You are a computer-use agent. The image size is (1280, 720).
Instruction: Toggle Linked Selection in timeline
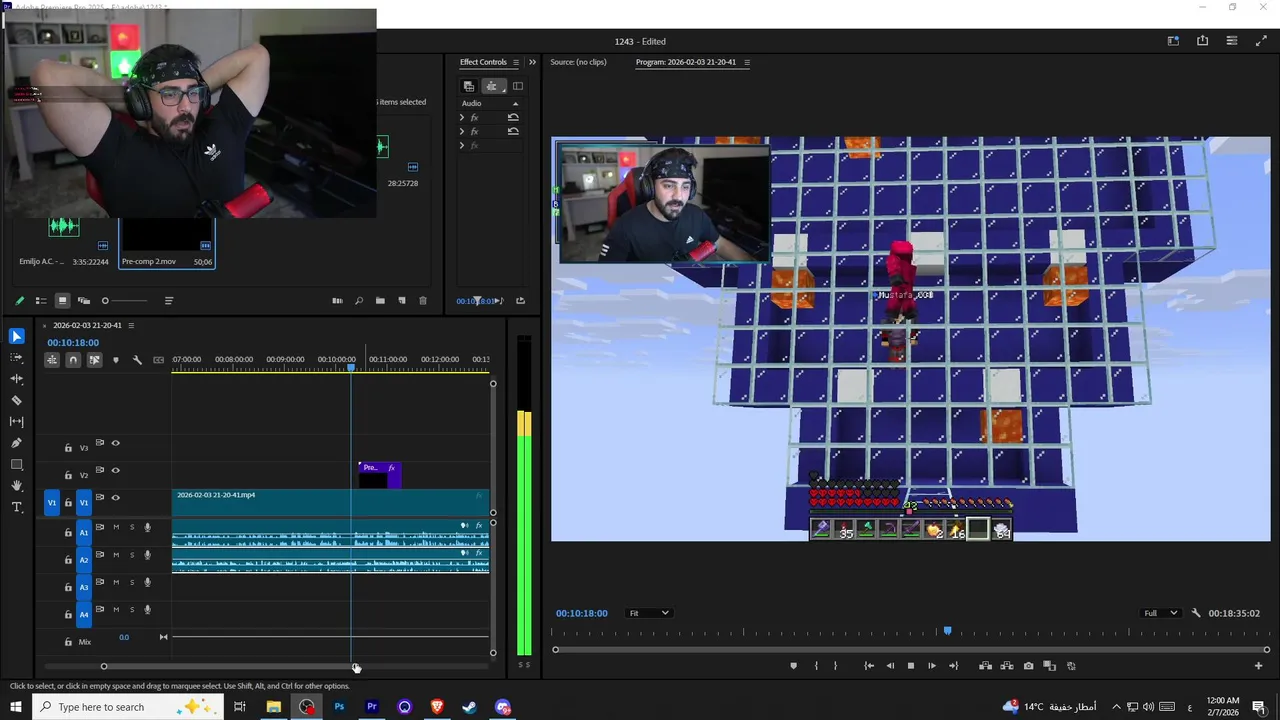pos(94,360)
